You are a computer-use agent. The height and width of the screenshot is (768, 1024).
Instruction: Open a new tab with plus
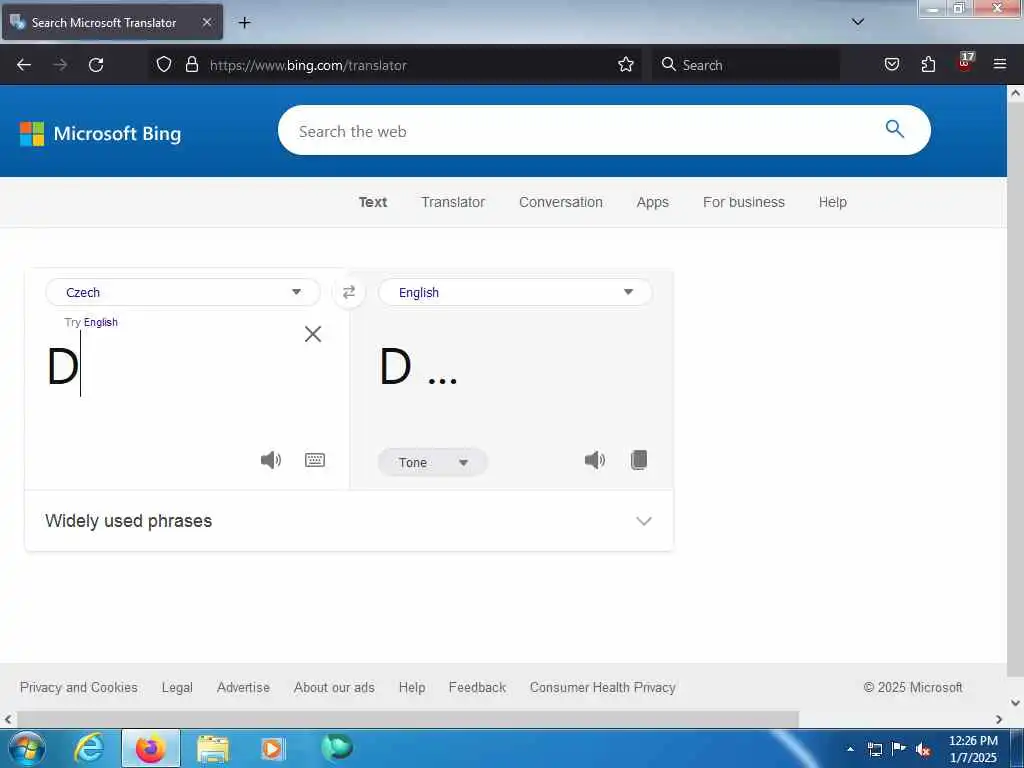tap(244, 23)
